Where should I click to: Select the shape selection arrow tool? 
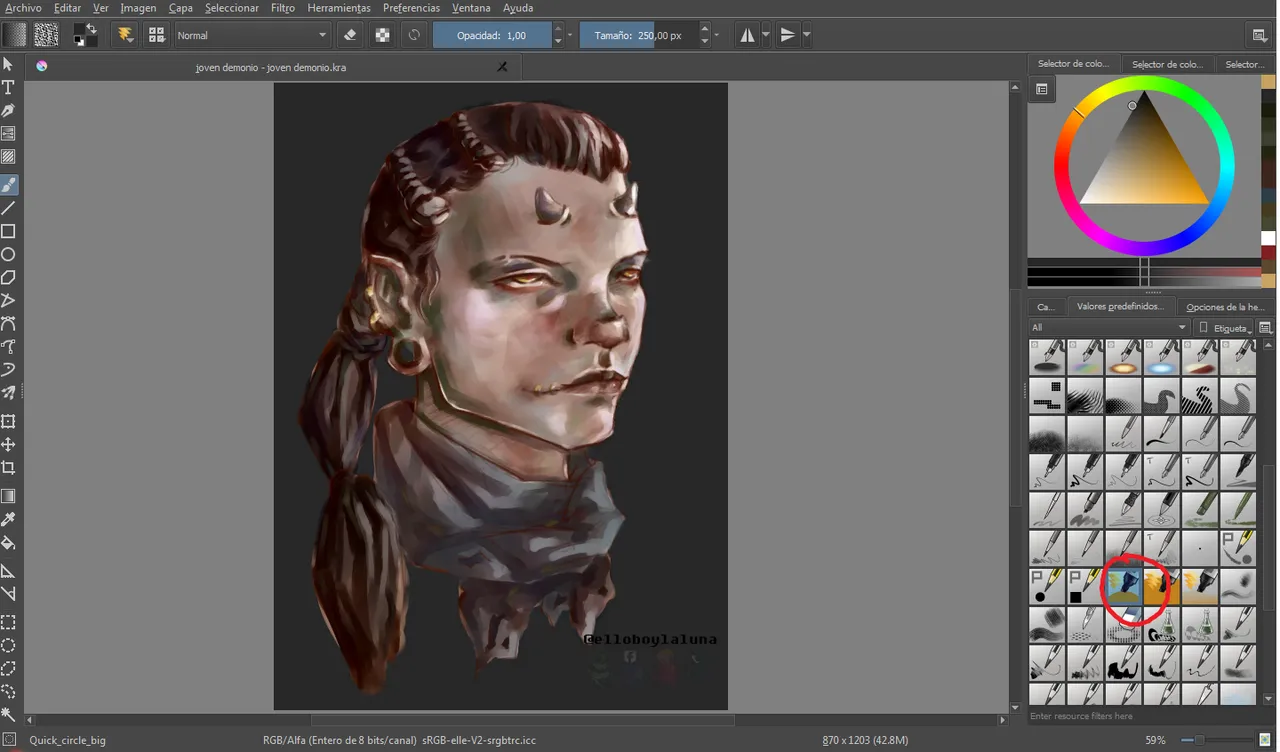(8, 64)
